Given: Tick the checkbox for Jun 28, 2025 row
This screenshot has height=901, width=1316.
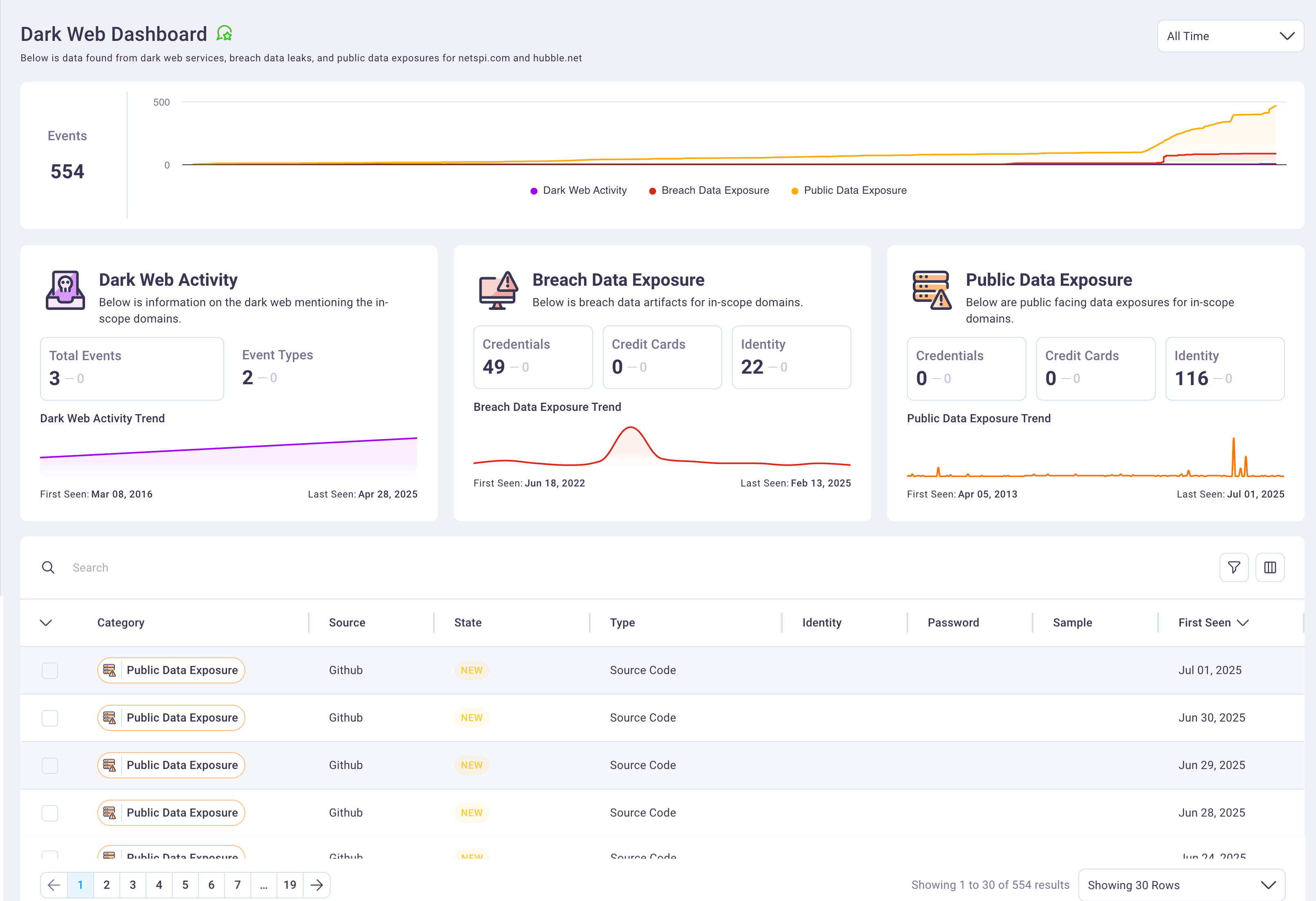Looking at the screenshot, I should (50, 813).
